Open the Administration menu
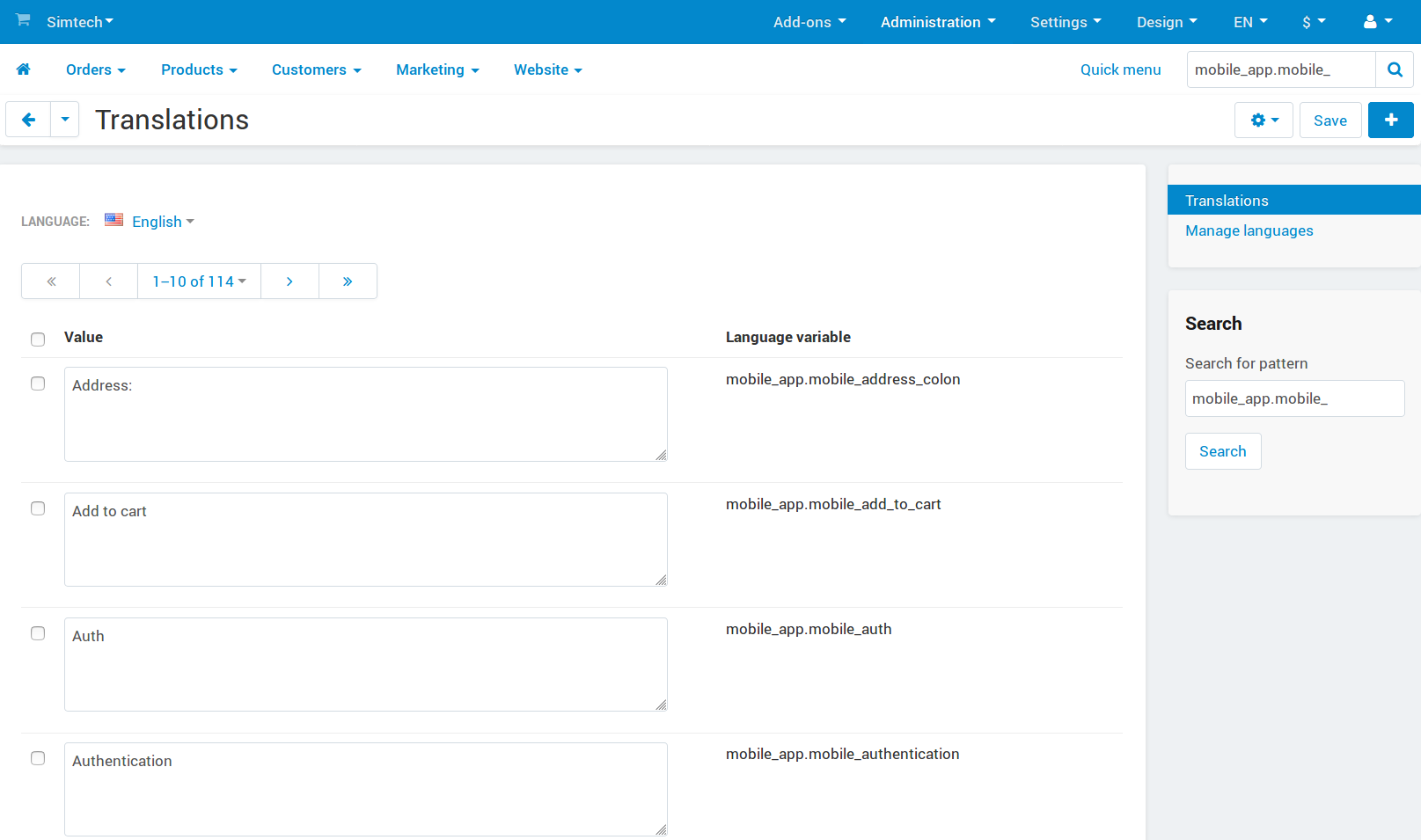 (938, 22)
